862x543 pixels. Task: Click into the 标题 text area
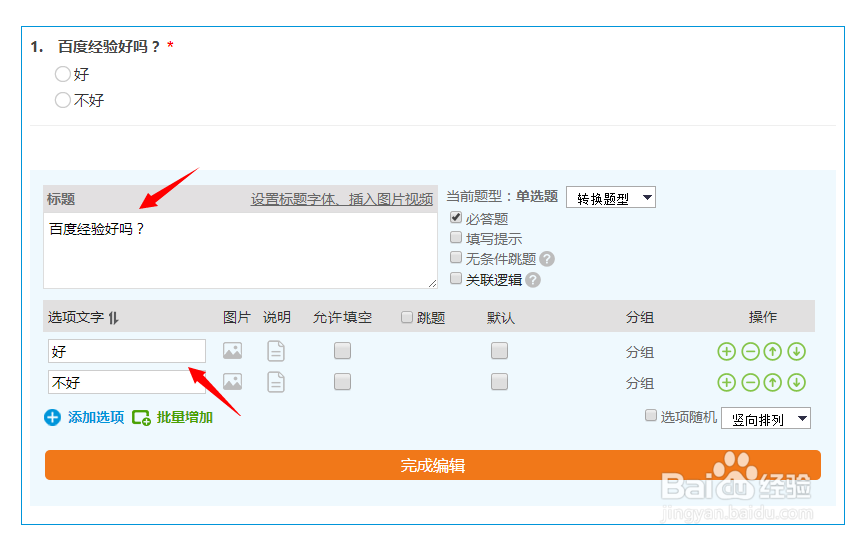tap(240, 251)
